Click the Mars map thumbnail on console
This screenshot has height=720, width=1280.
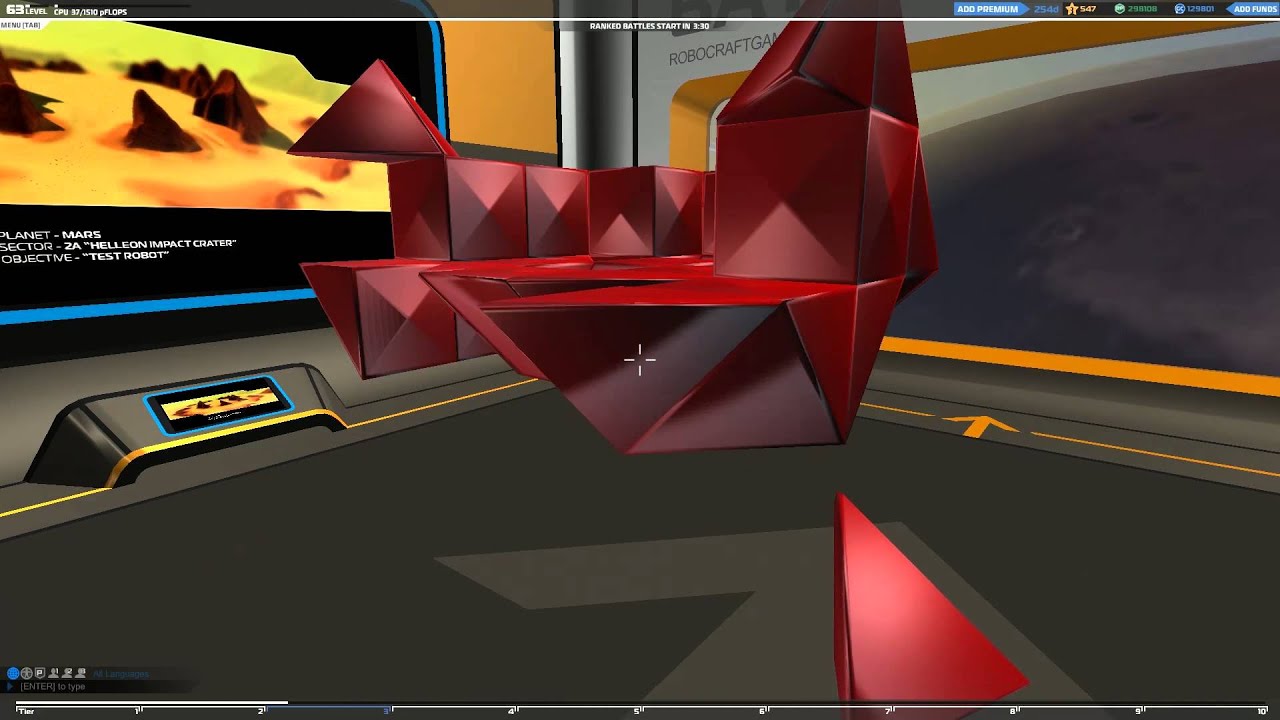tap(220, 405)
